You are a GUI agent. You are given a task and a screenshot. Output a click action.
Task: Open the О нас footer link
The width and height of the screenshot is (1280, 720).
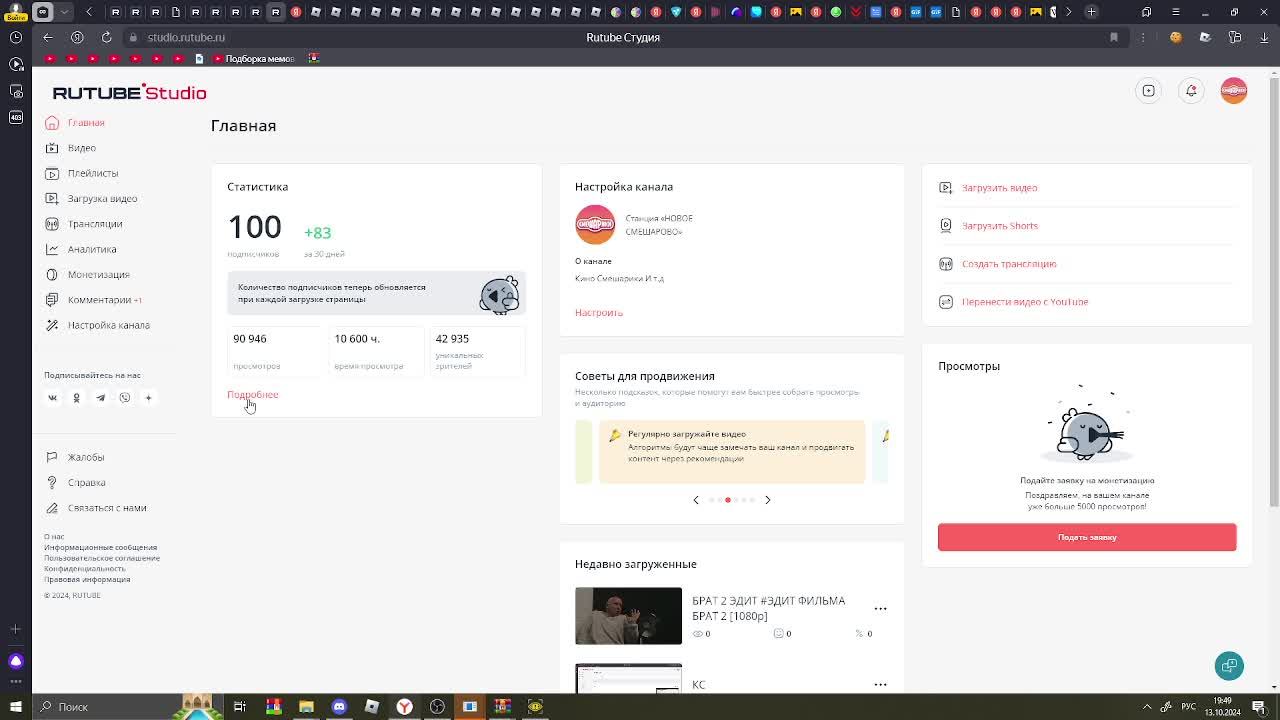(x=54, y=537)
